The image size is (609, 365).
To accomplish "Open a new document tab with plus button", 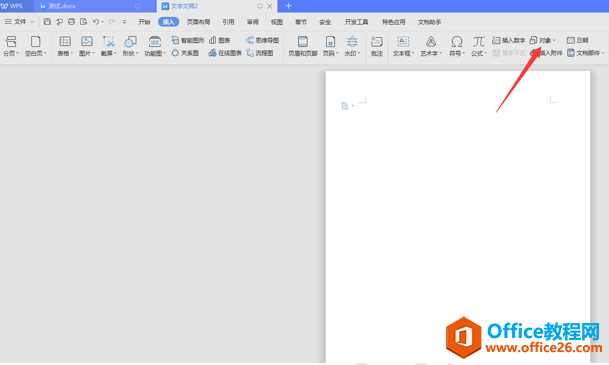I will [x=288, y=6].
